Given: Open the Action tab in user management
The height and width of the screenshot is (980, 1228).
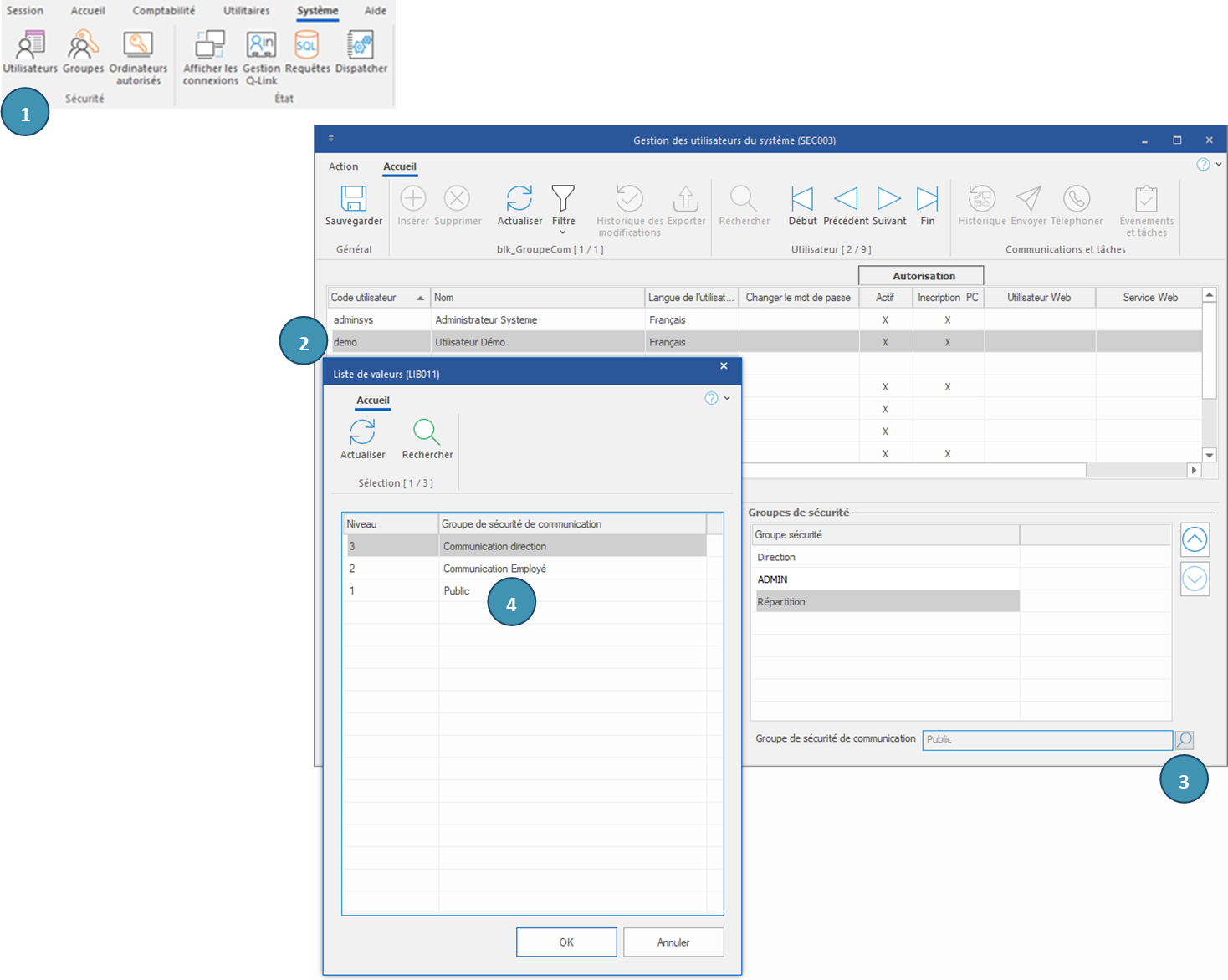Looking at the screenshot, I should pyautogui.click(x=343, y=166).
